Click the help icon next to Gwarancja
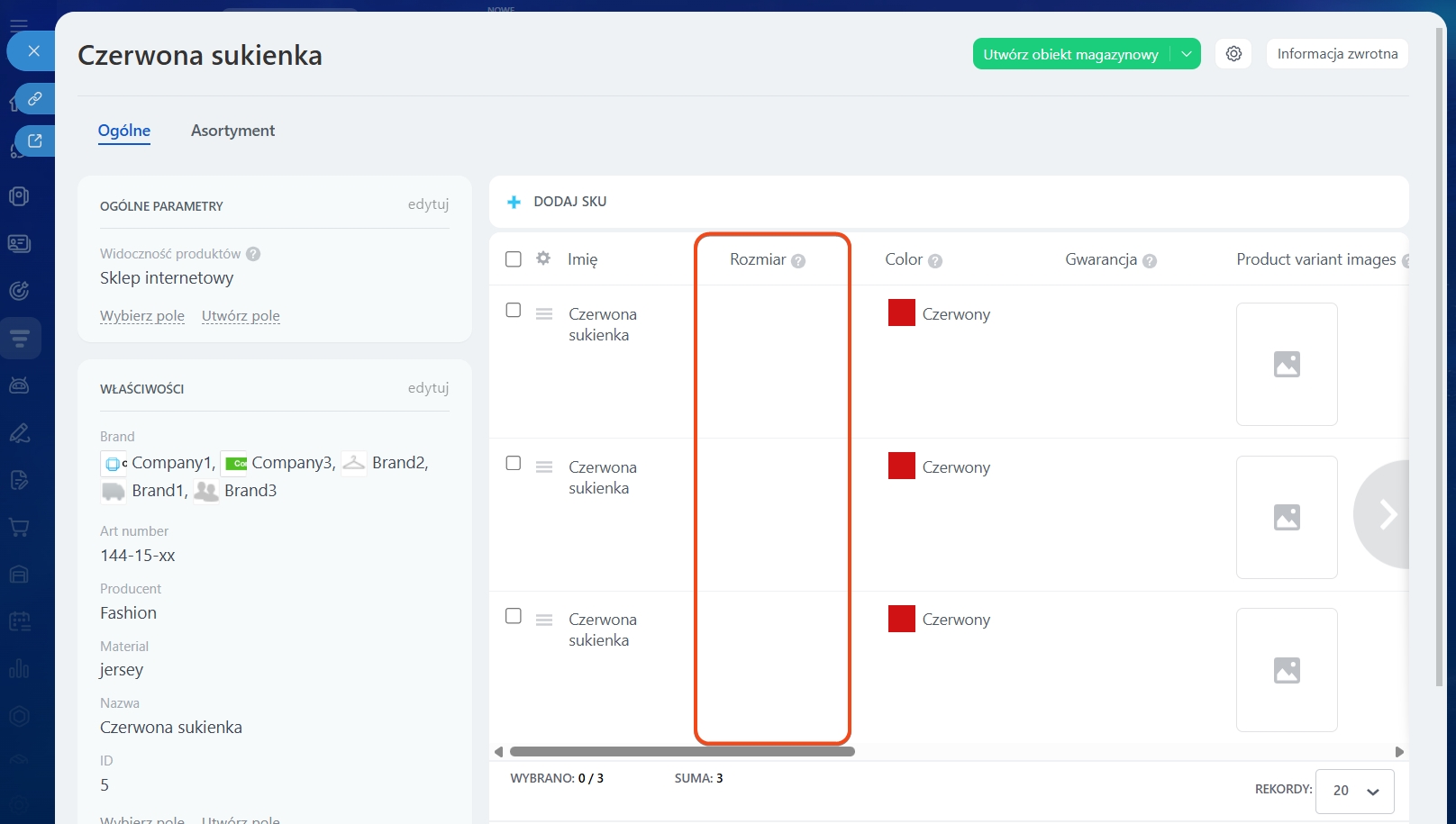This screenshot has width=1456, height=824. 1150,261
